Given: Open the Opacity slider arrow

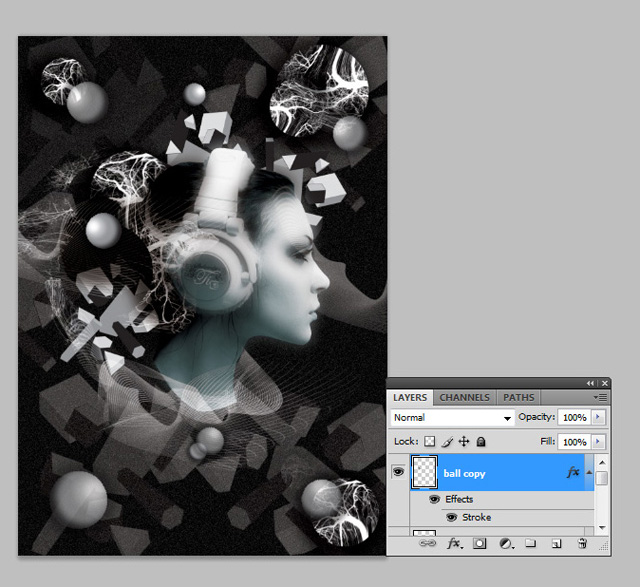Looking at the screenshot, I should 599,417.
